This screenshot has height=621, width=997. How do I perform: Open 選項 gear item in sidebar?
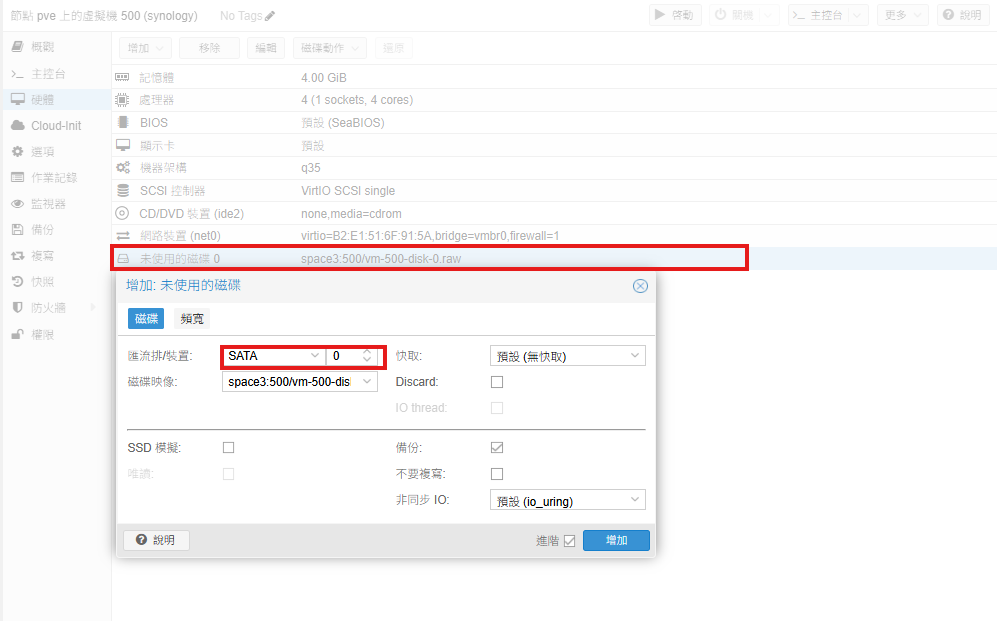[42, 151]
